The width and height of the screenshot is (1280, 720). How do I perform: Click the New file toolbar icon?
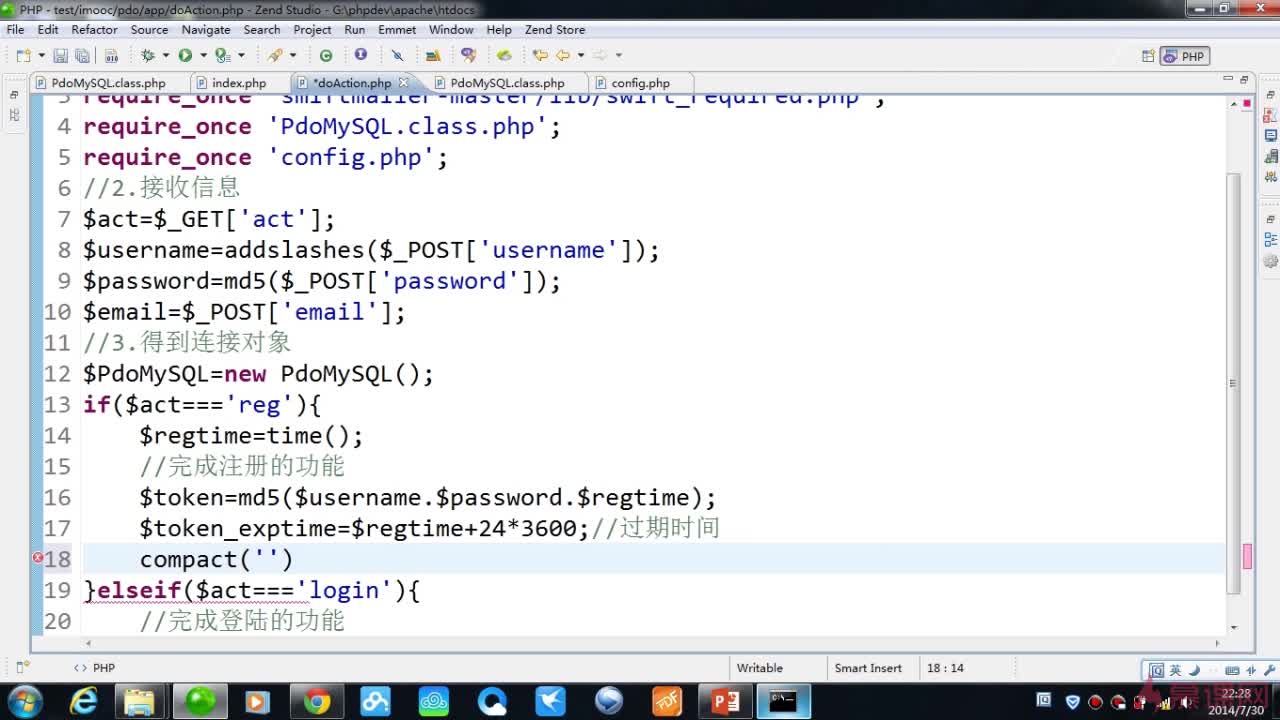click(x=22, y=56)
